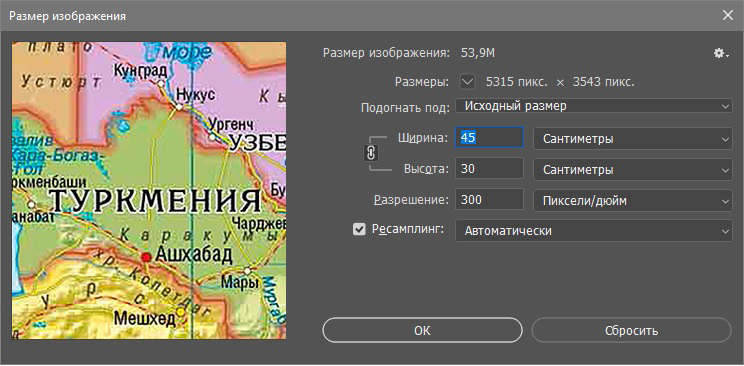
Task: Click the map preview thumbnail
Action: point(149,191)
